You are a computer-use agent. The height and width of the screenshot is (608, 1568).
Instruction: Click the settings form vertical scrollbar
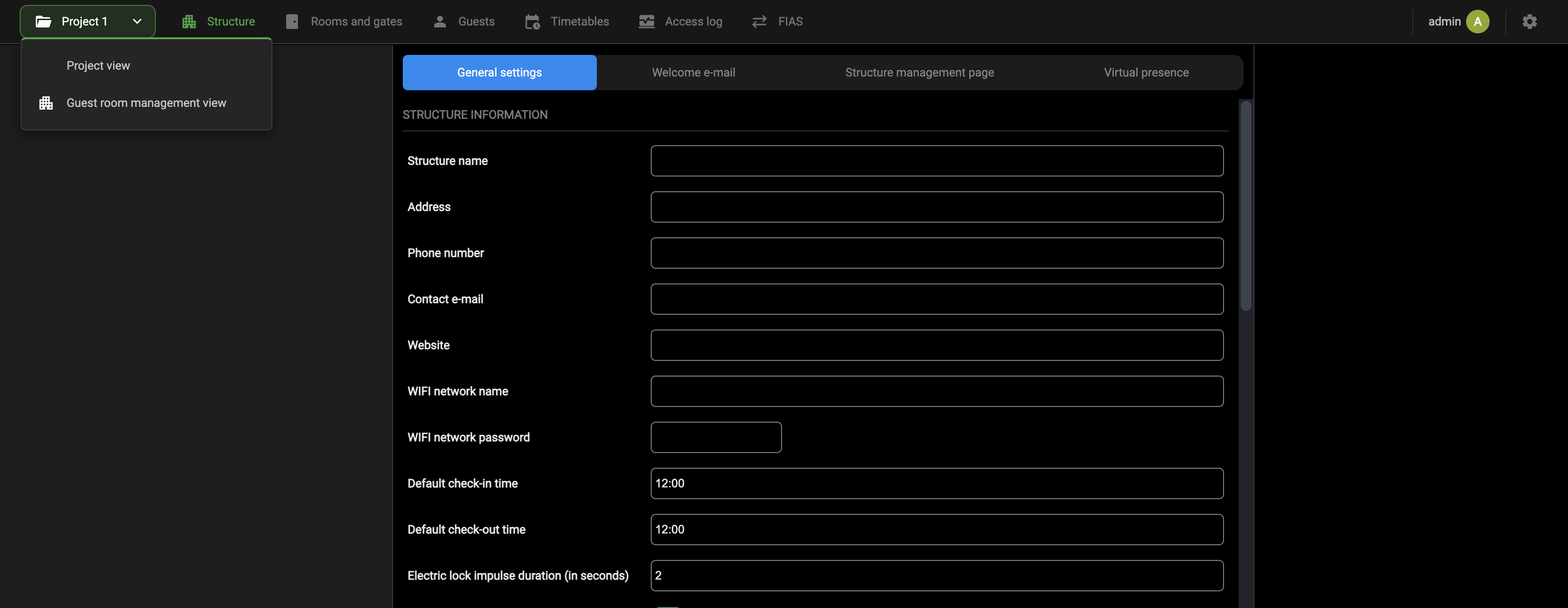point(1246,206)
